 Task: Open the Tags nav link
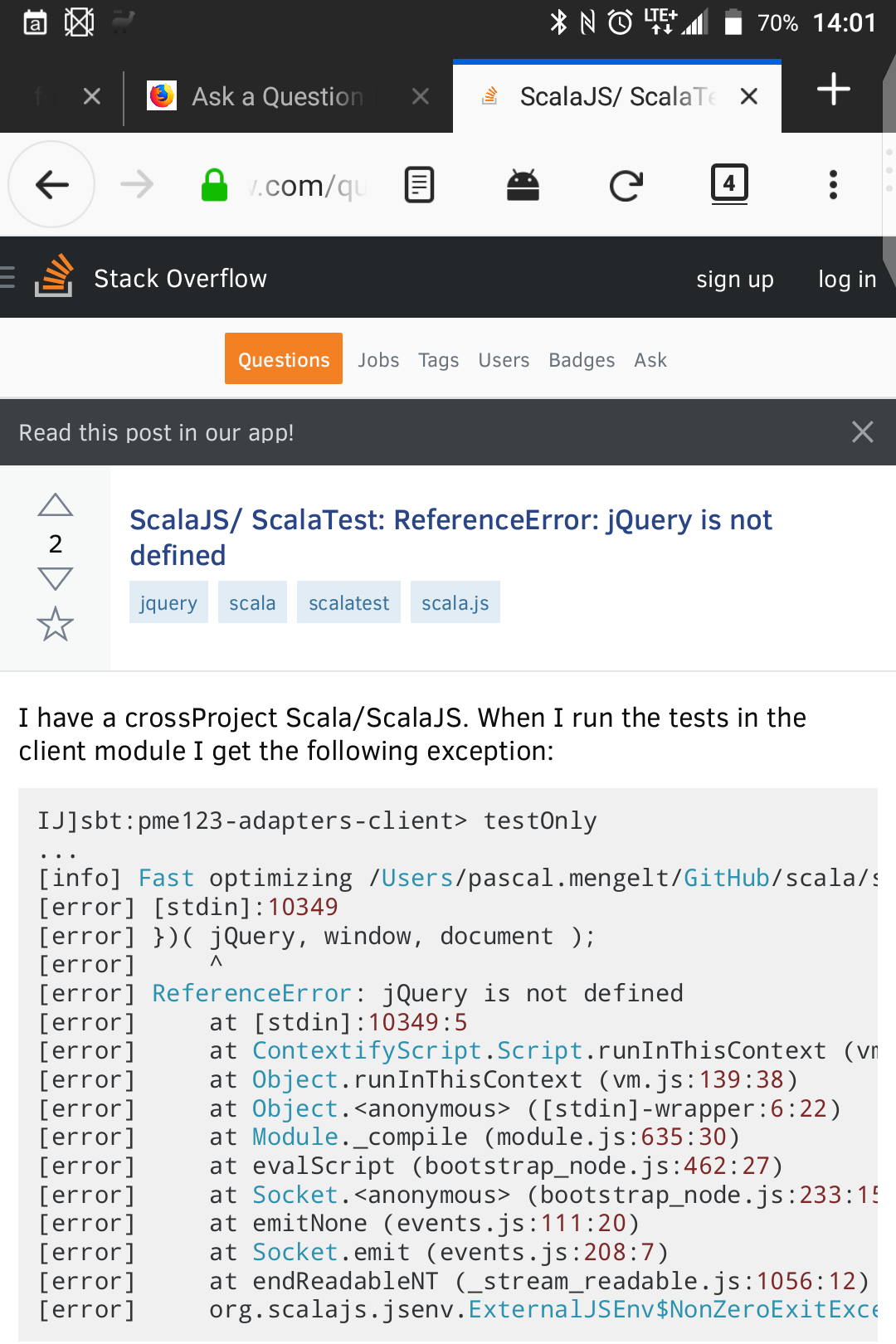click(x=438, y=360)
